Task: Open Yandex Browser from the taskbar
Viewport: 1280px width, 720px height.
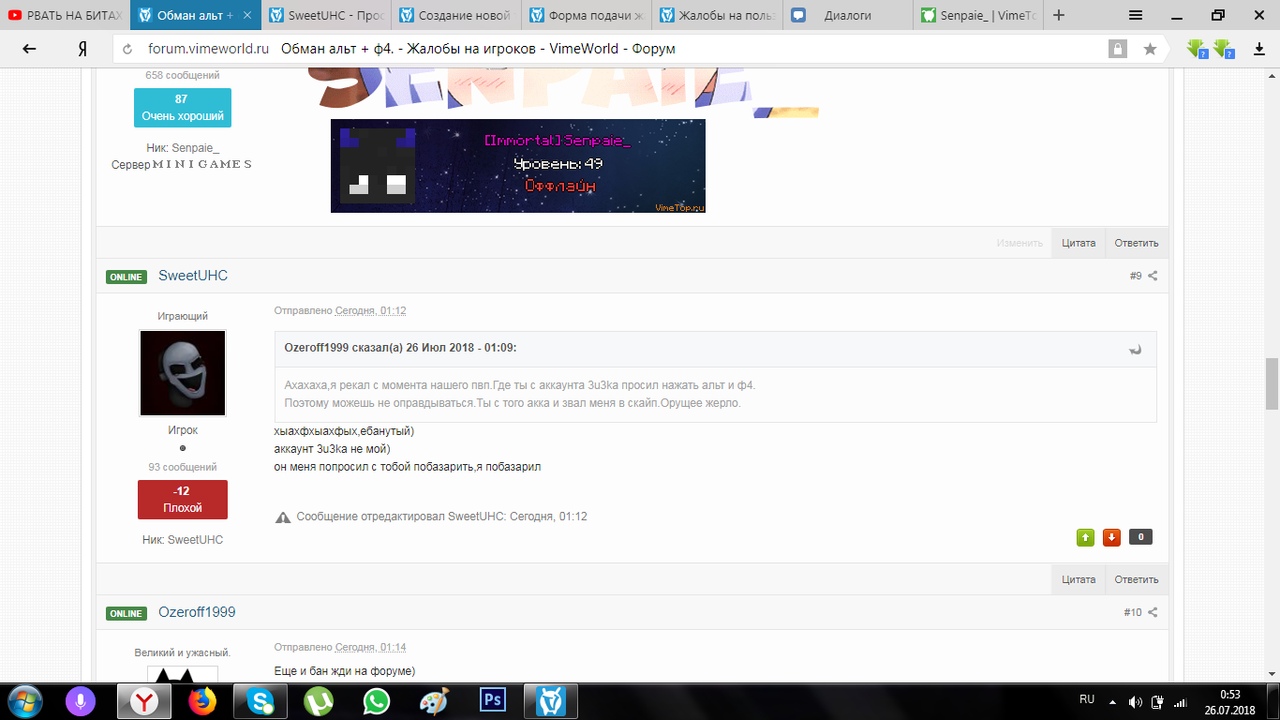Action: coord(145,702)
